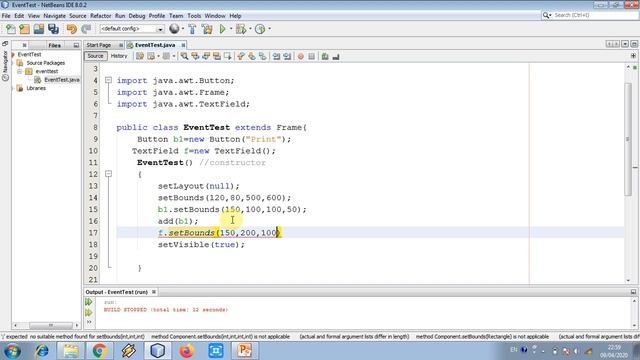The image size is (640, 360).
Task: Open the Tools menu
Action: click(x=194, y=16)
